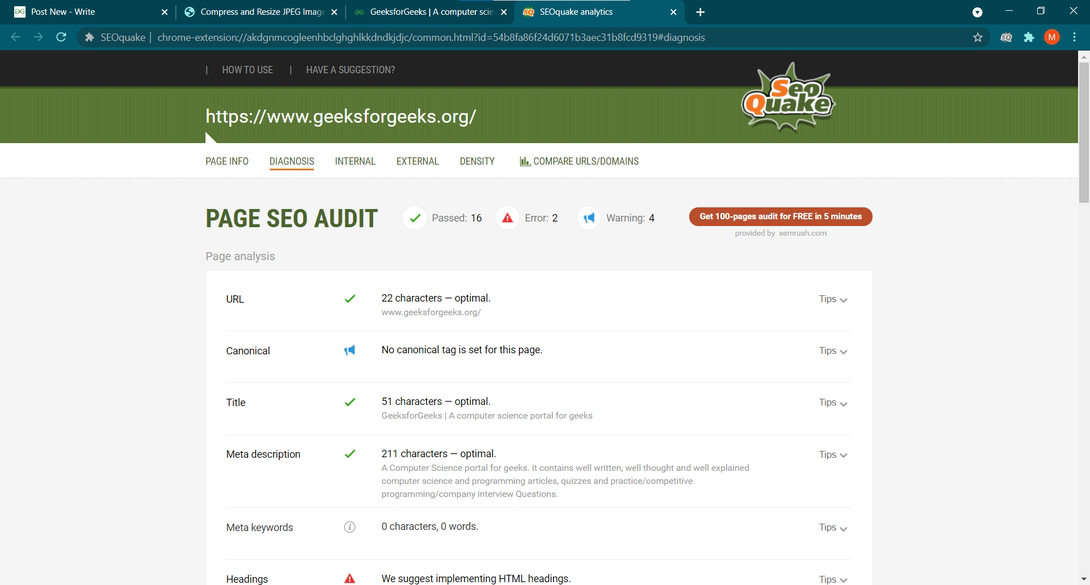Open the INTERNAL links tab
This screenshot has height=585, width=1090.
[355, 161]
